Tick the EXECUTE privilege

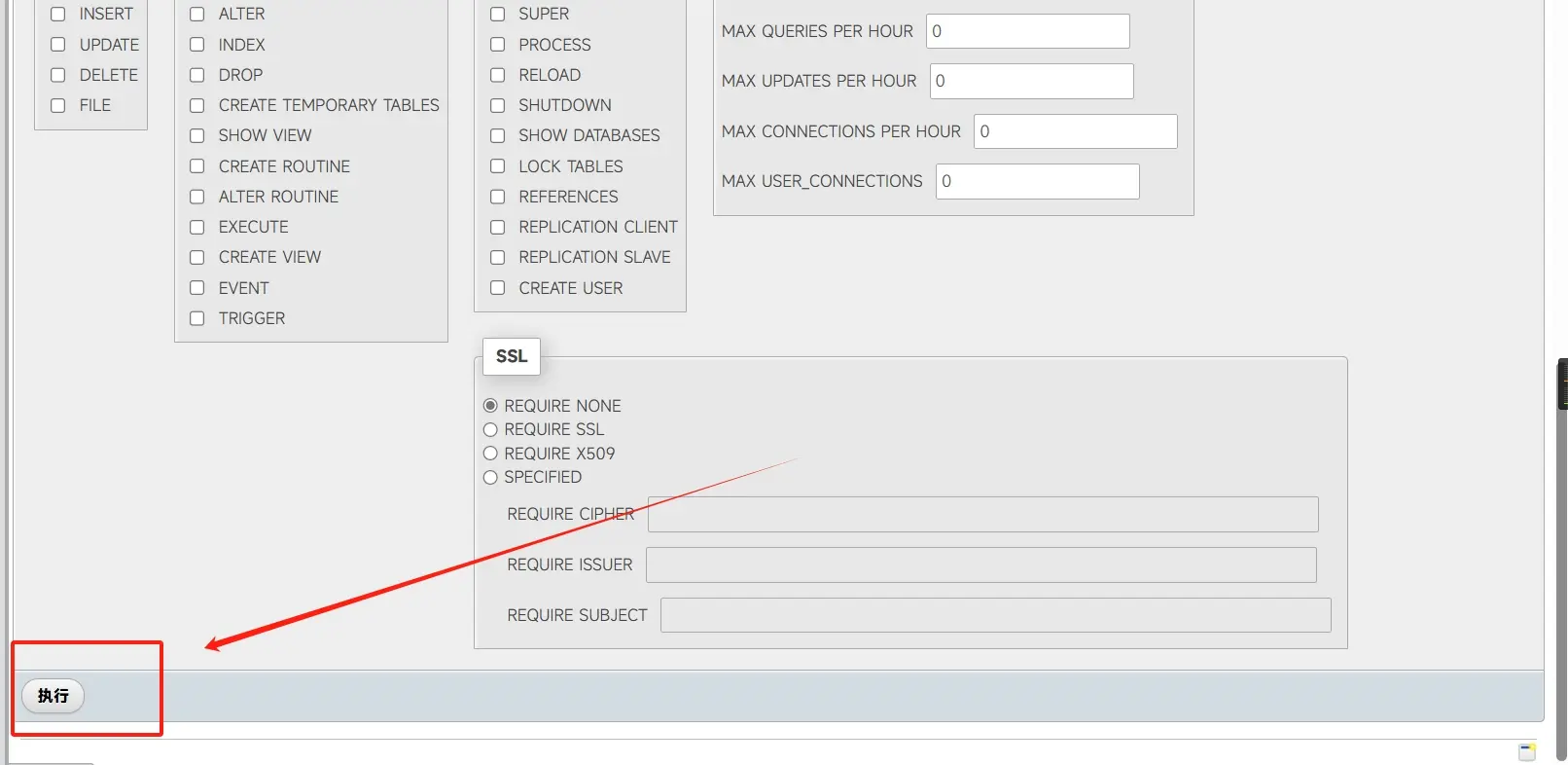coord(197,227)
